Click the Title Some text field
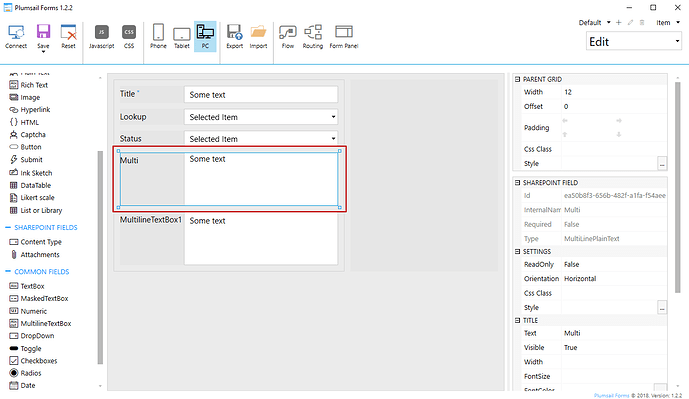 (x=261, y=94)
